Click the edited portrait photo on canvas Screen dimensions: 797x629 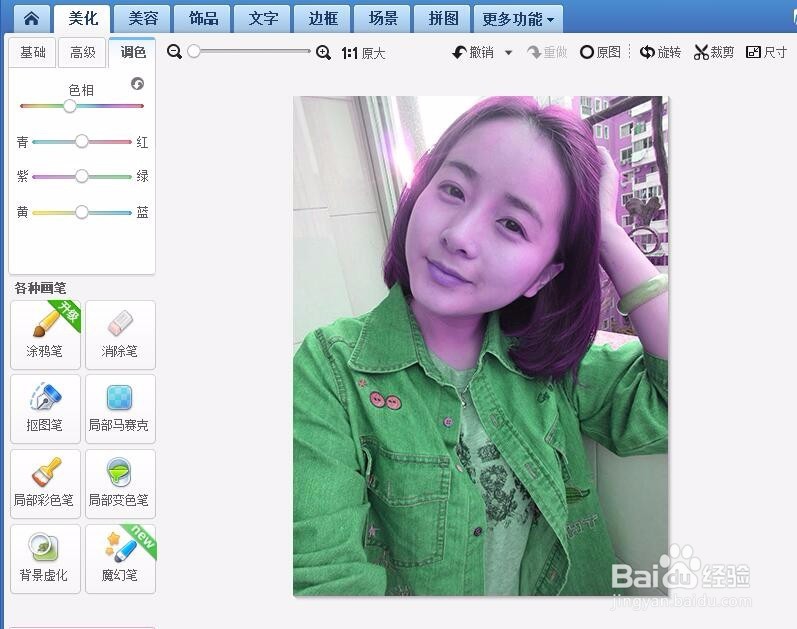click(x=480, y=346)
